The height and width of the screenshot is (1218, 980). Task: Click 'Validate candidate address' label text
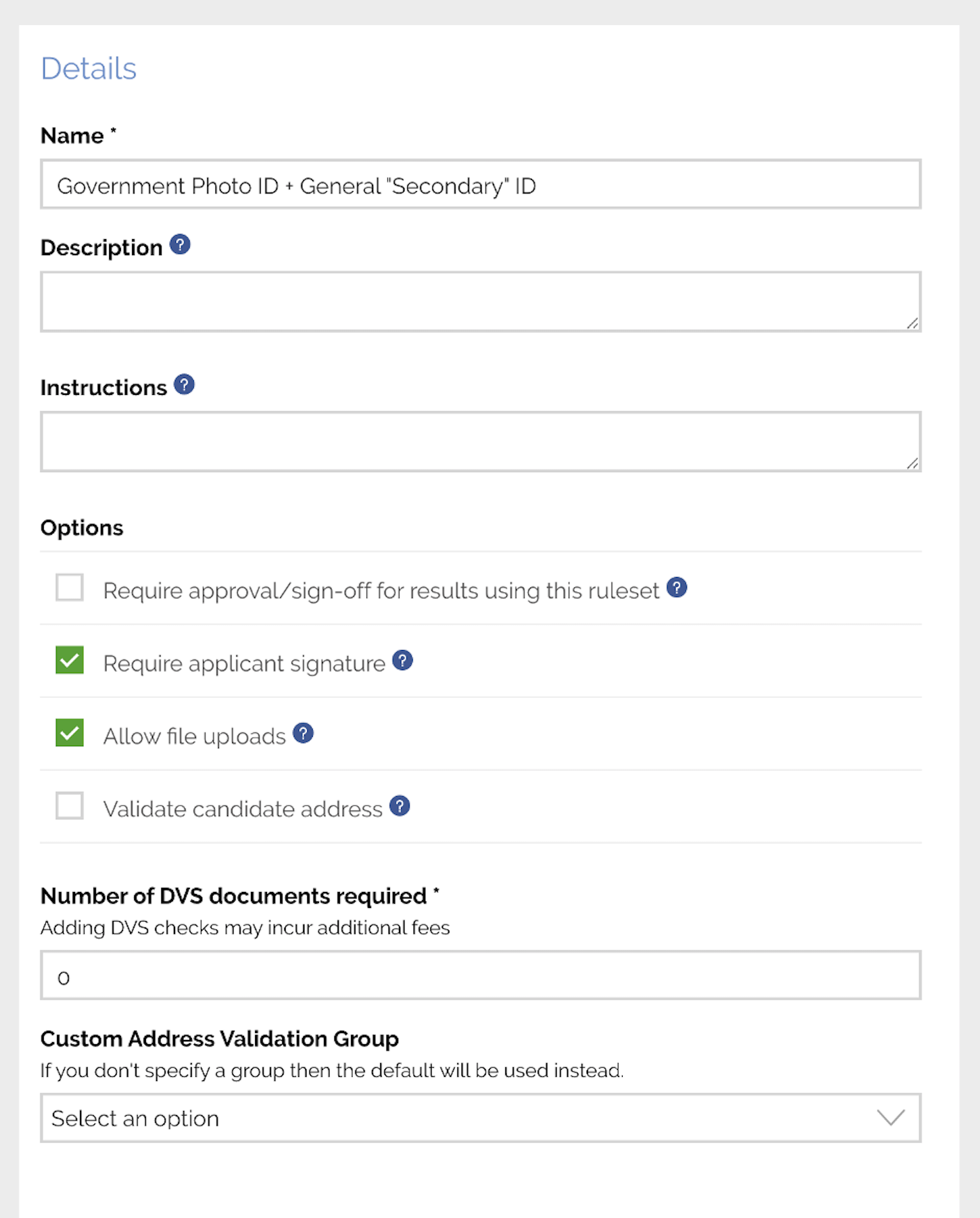tap(243, 809)
